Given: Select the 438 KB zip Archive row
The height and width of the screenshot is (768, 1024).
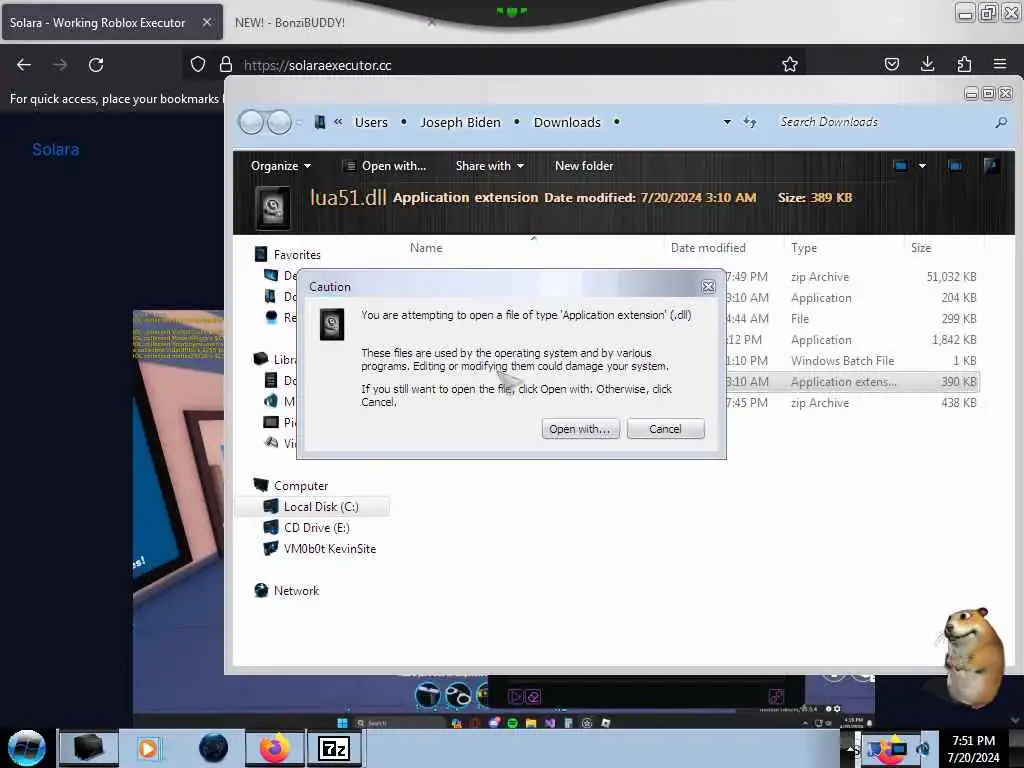Looking at the screenshot, I should point(852,403).
